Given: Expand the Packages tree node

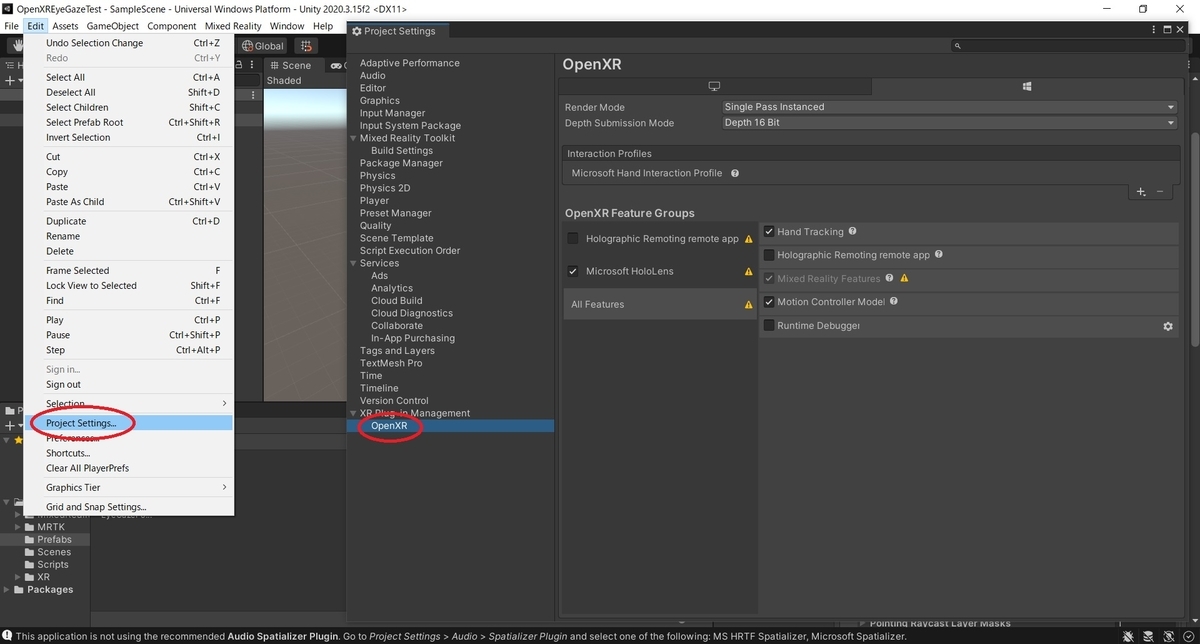Looking at the screenshot, I should tap(8, 590).
